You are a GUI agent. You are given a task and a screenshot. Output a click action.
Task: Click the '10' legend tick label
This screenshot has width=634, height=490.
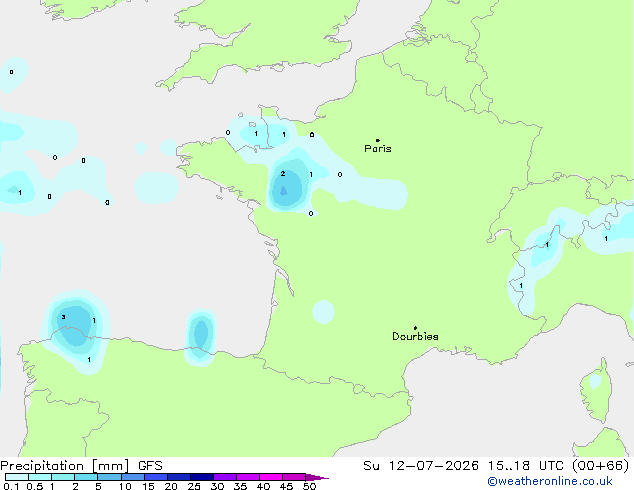125,486
